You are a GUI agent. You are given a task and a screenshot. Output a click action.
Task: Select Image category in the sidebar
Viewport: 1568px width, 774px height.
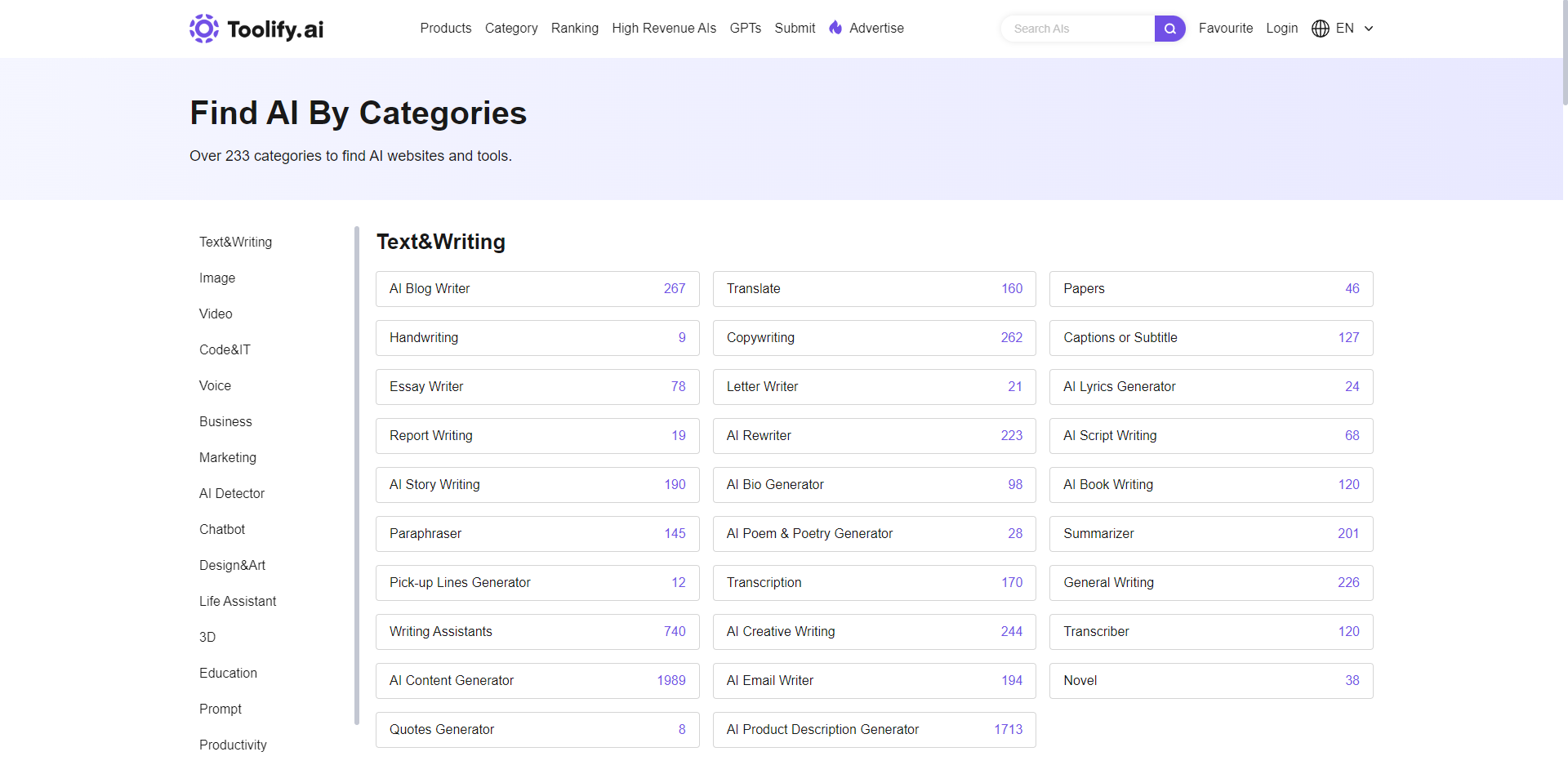[x=217, y=278]
